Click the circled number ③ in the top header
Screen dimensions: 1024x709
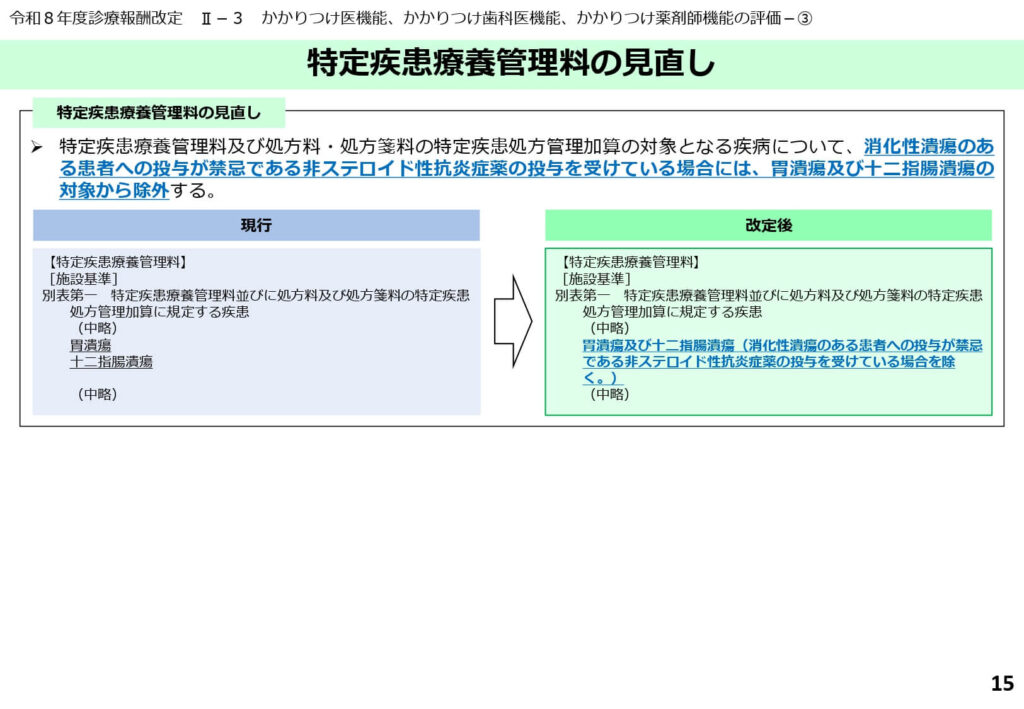pos(804,19)
